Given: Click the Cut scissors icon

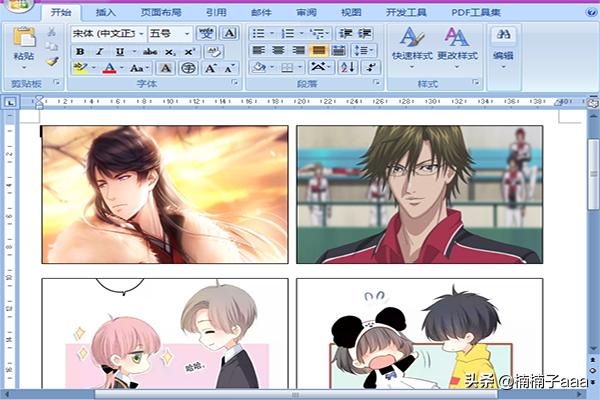Looking at the screenshot, I should tap(51, 32).
